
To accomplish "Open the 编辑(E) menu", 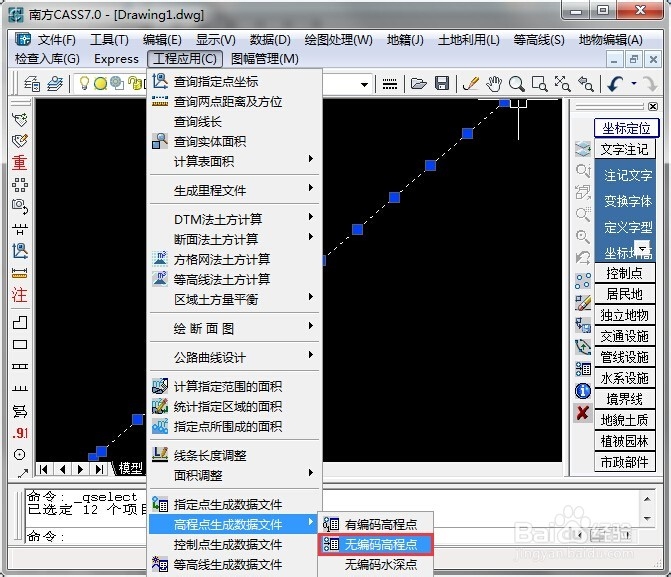I will point(162,40).
